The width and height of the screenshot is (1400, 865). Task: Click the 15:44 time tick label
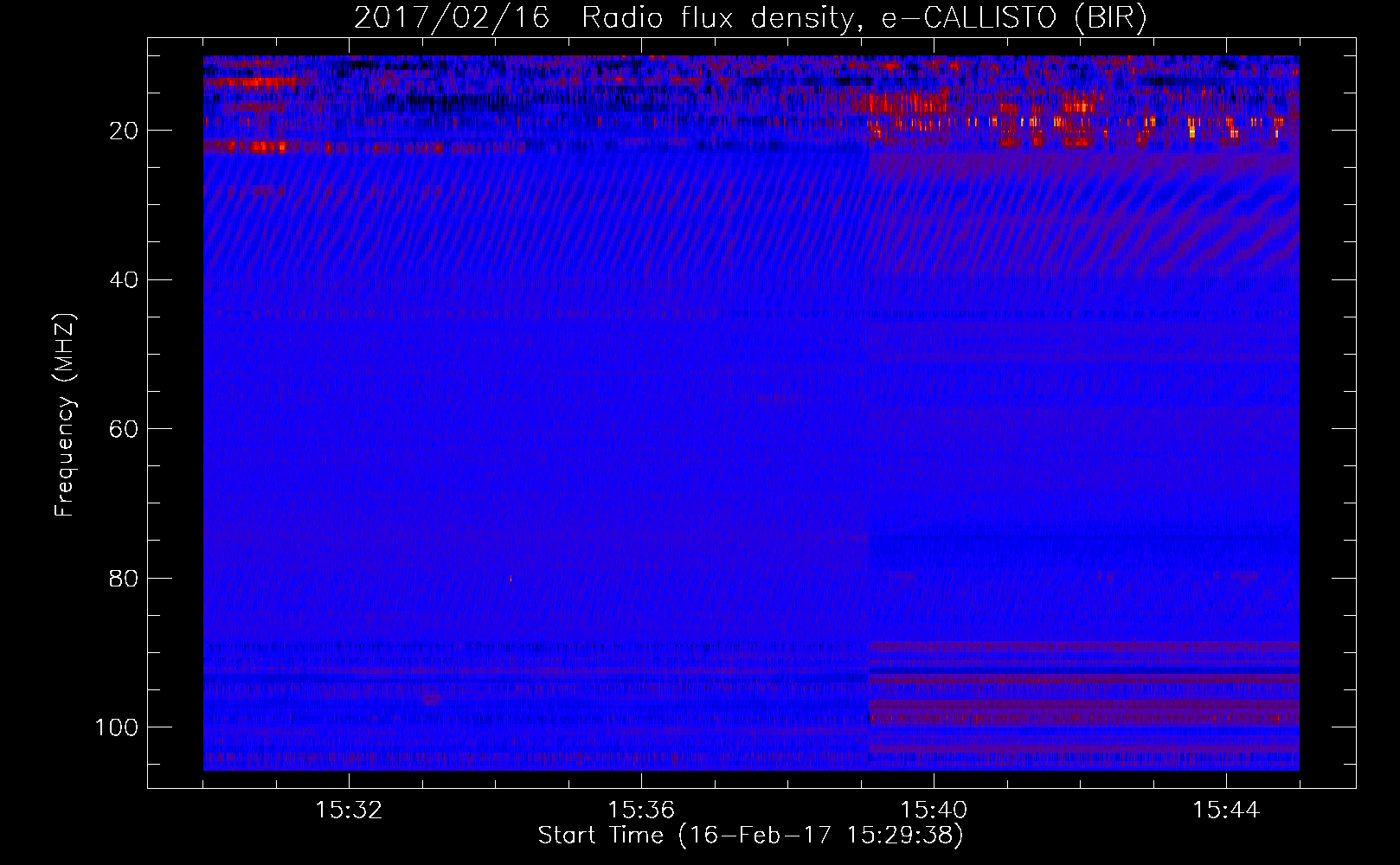pos(1226,811)
